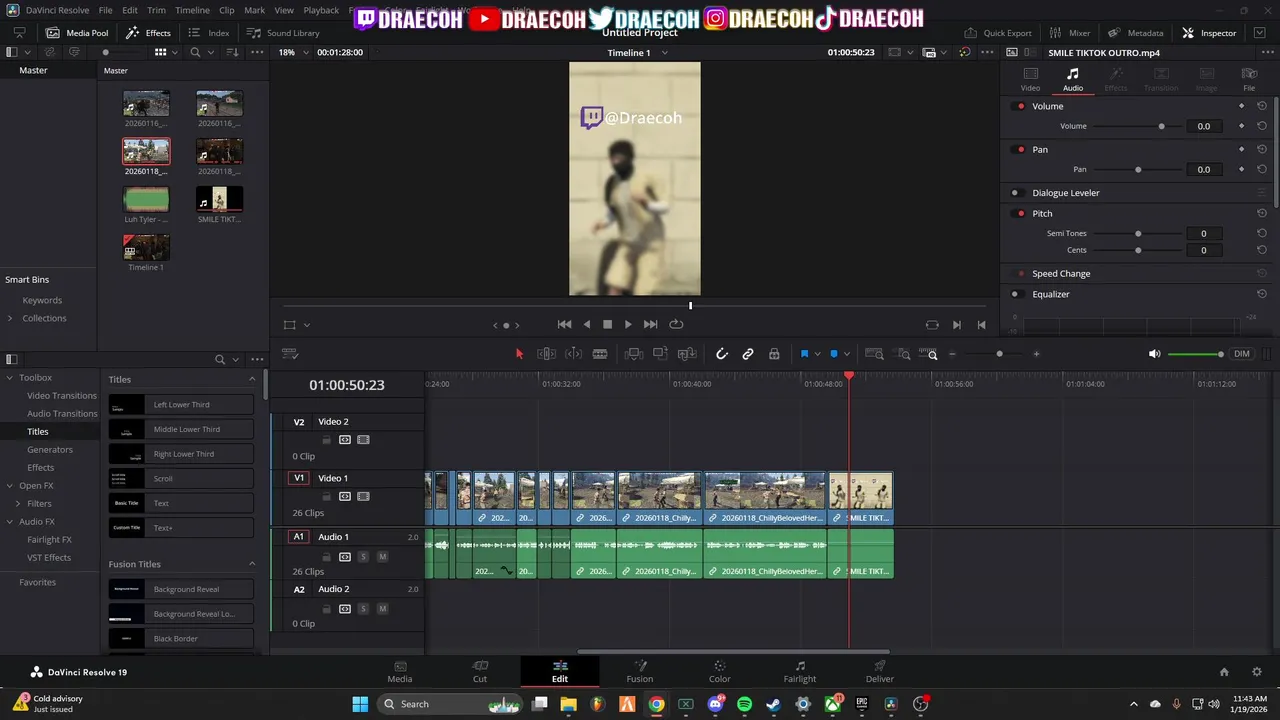The height and width of the screenshot is (720, 1280).
Task: Select Inspector Audio tab
Action: [x=1072, y=79]
